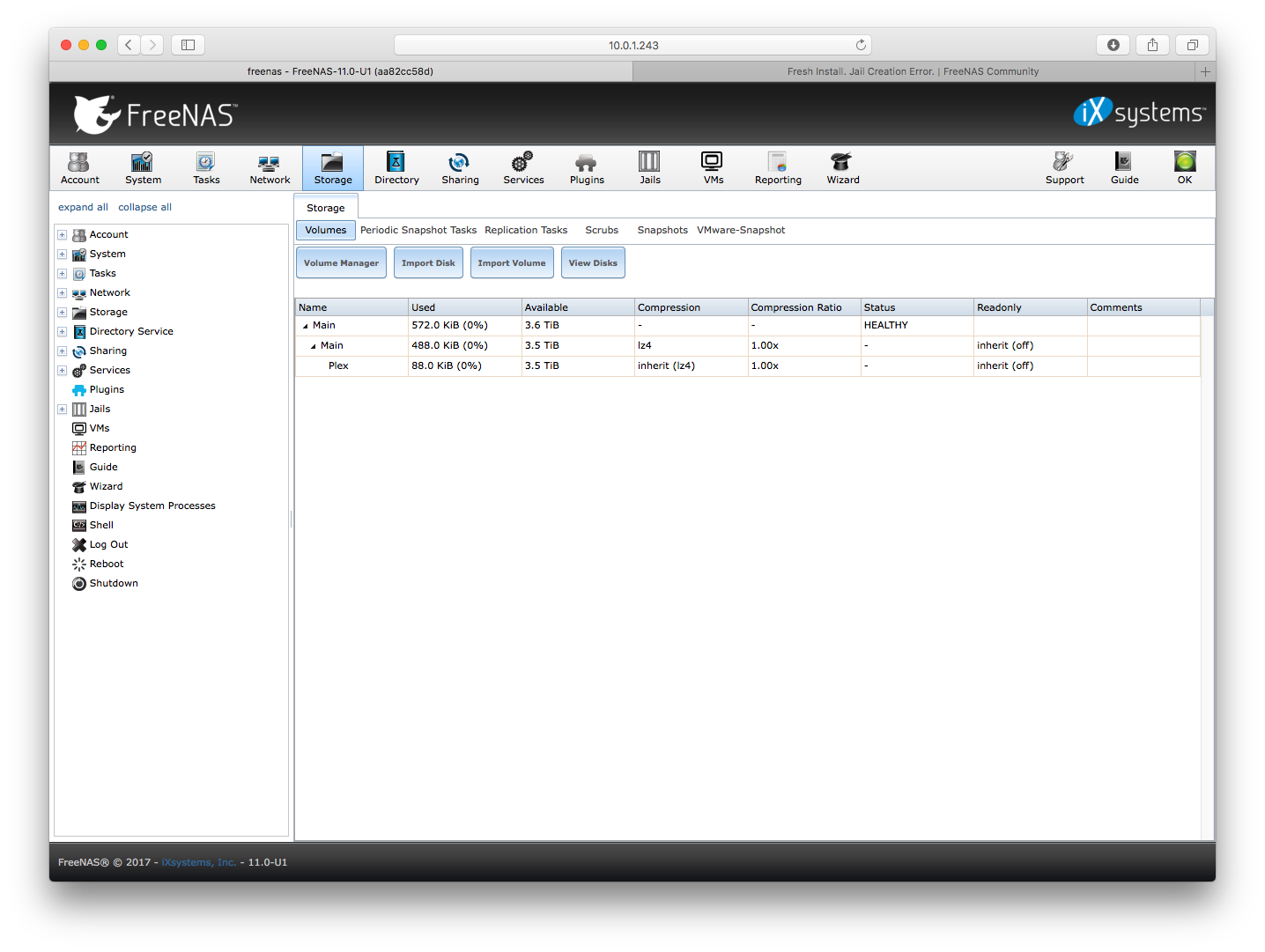Open VMs toolbar icon
Viewport: 1265px width, 952px height.
[713, 167]
